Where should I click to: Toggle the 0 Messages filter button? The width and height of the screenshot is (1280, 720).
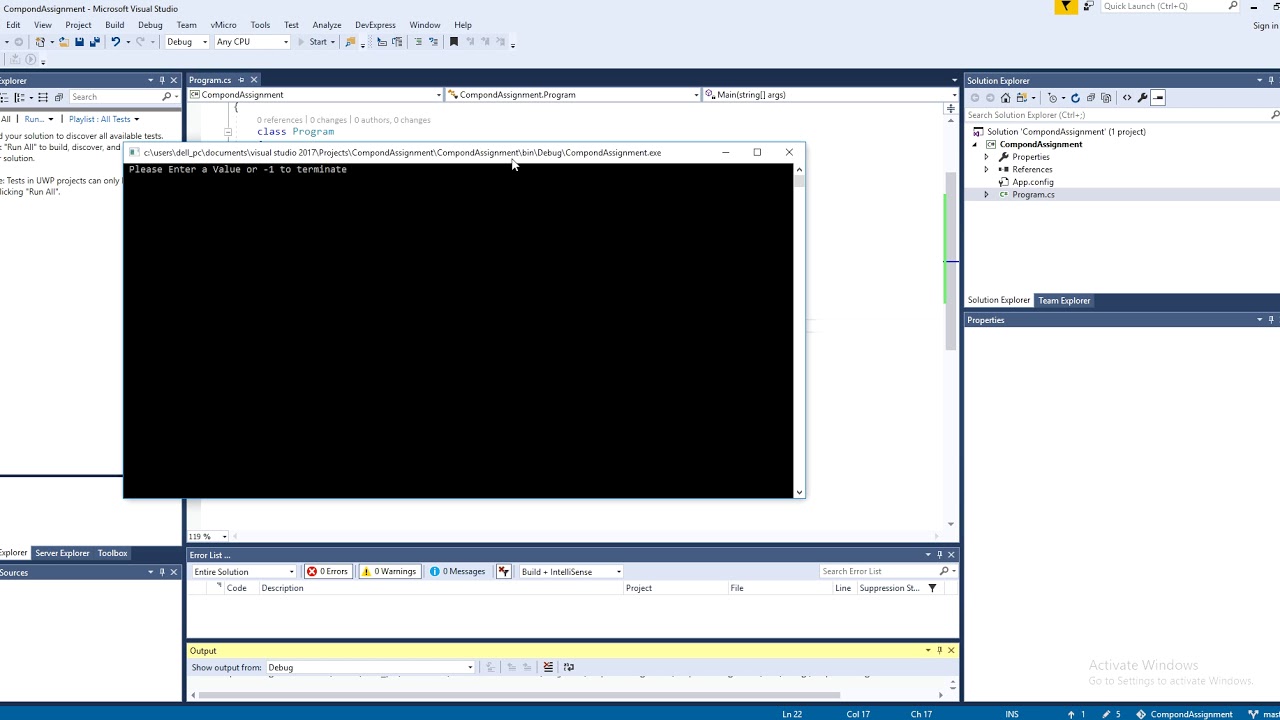point(458,572)
